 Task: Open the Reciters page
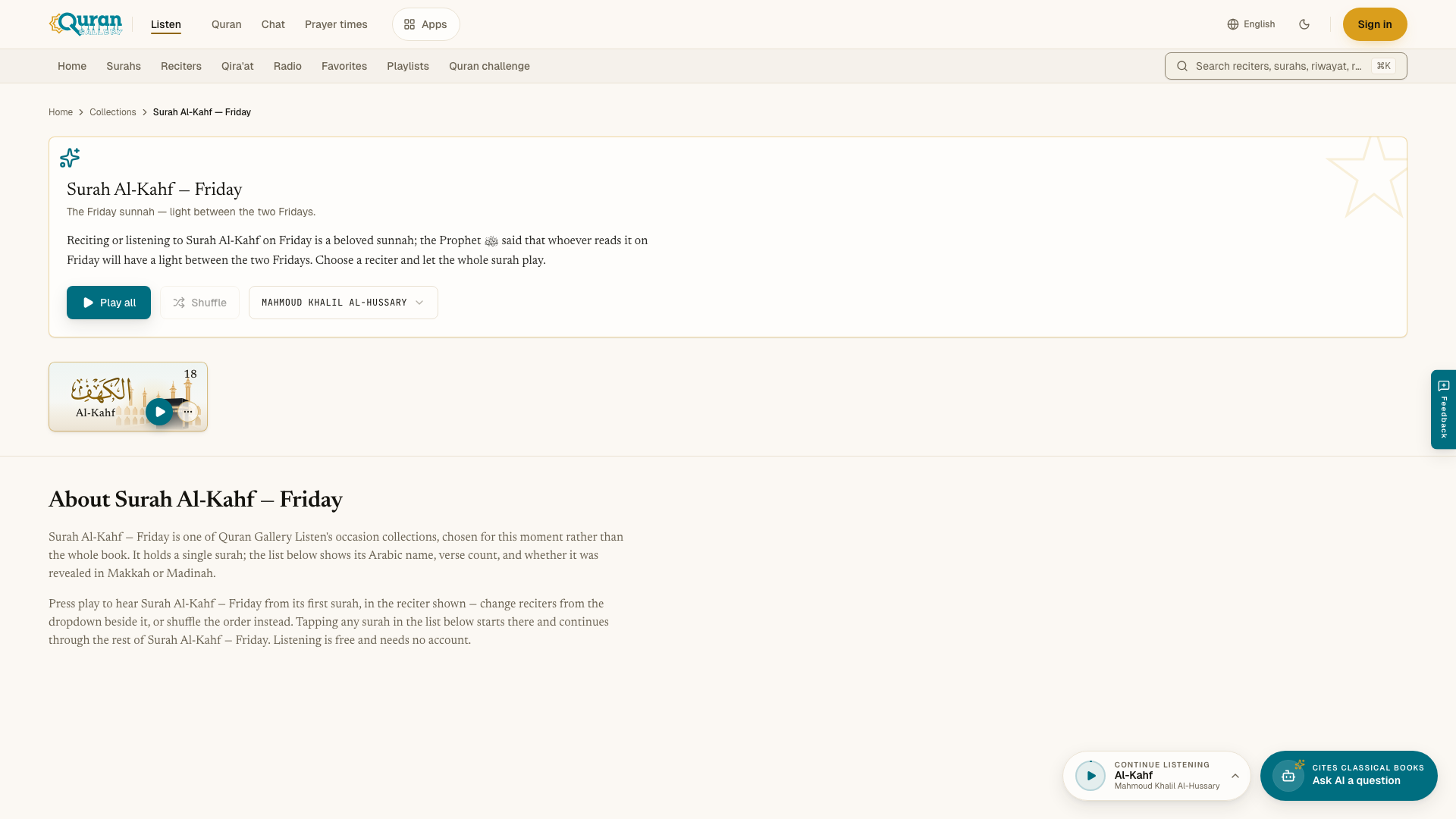click(x=181, y=66)
